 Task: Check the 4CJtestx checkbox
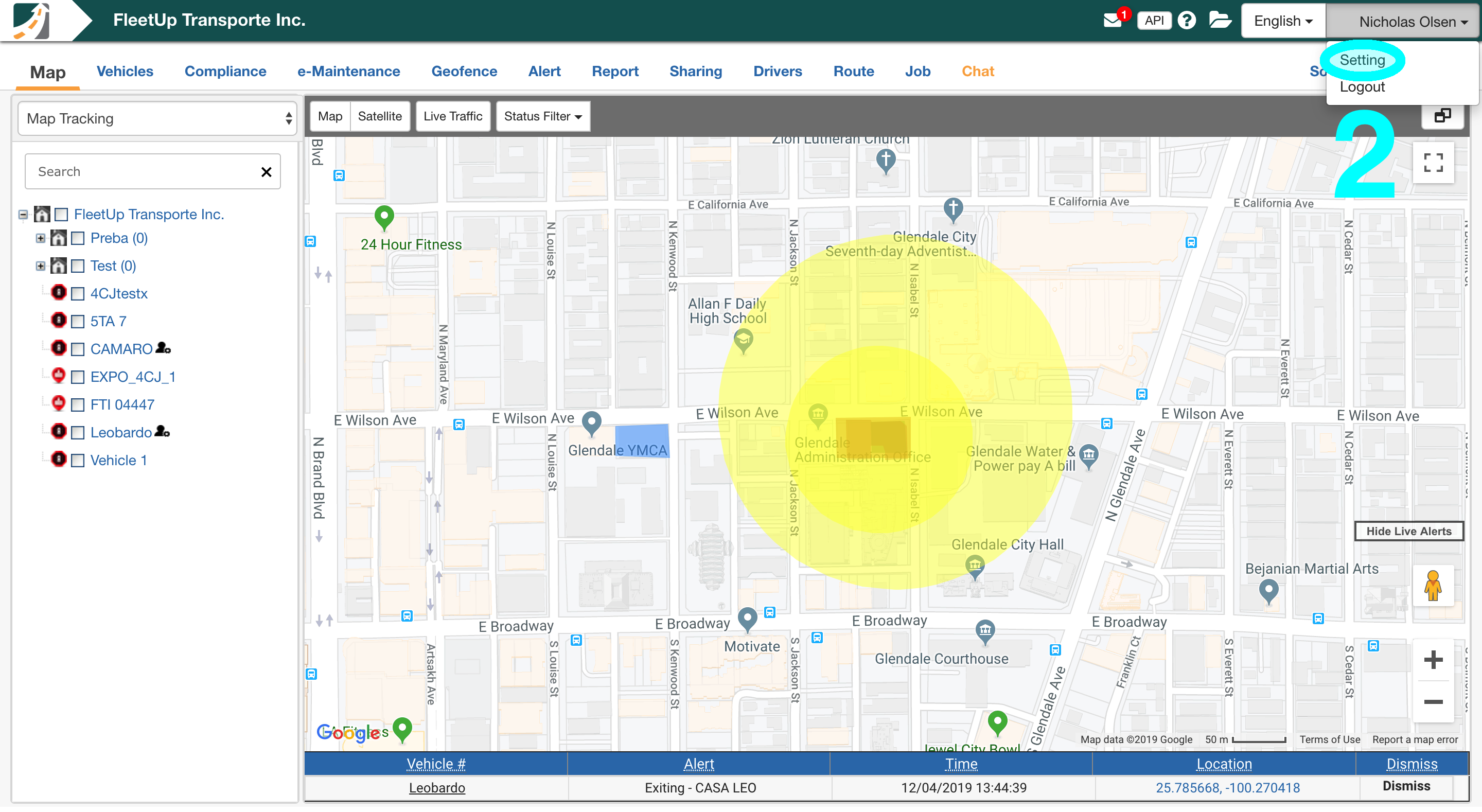78,295
